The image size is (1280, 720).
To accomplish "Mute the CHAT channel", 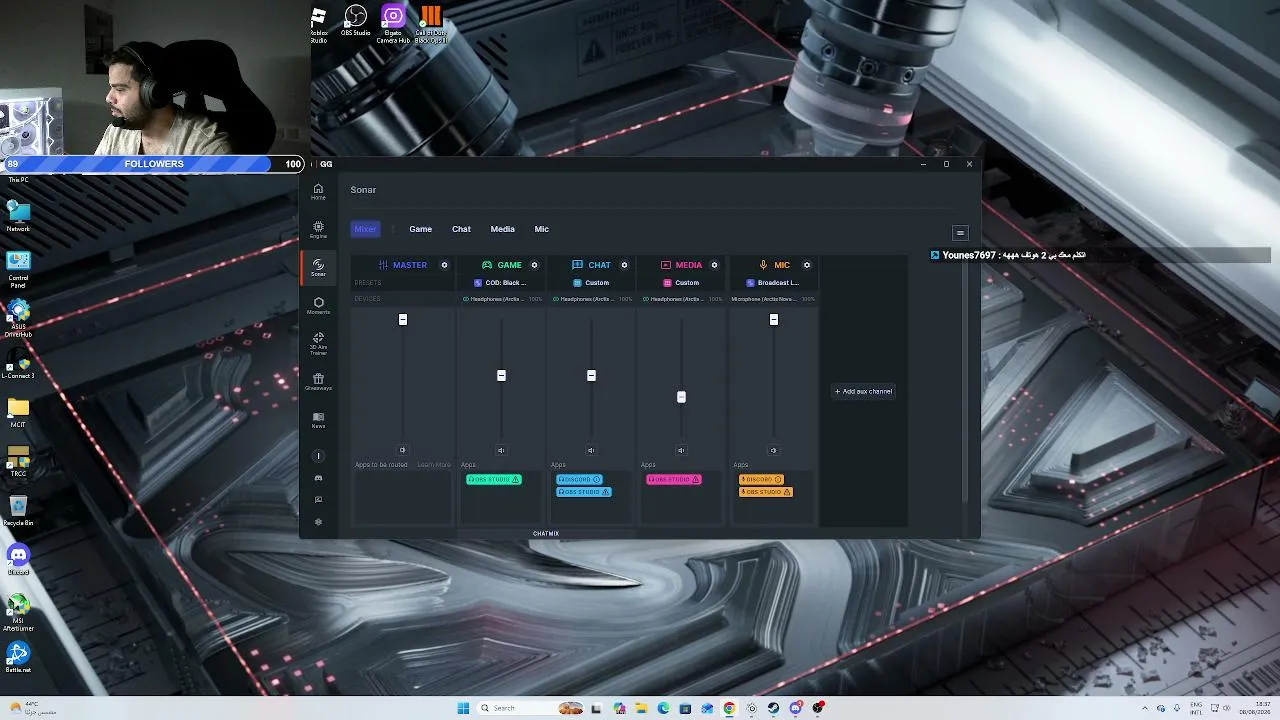I will coord(591,450).
